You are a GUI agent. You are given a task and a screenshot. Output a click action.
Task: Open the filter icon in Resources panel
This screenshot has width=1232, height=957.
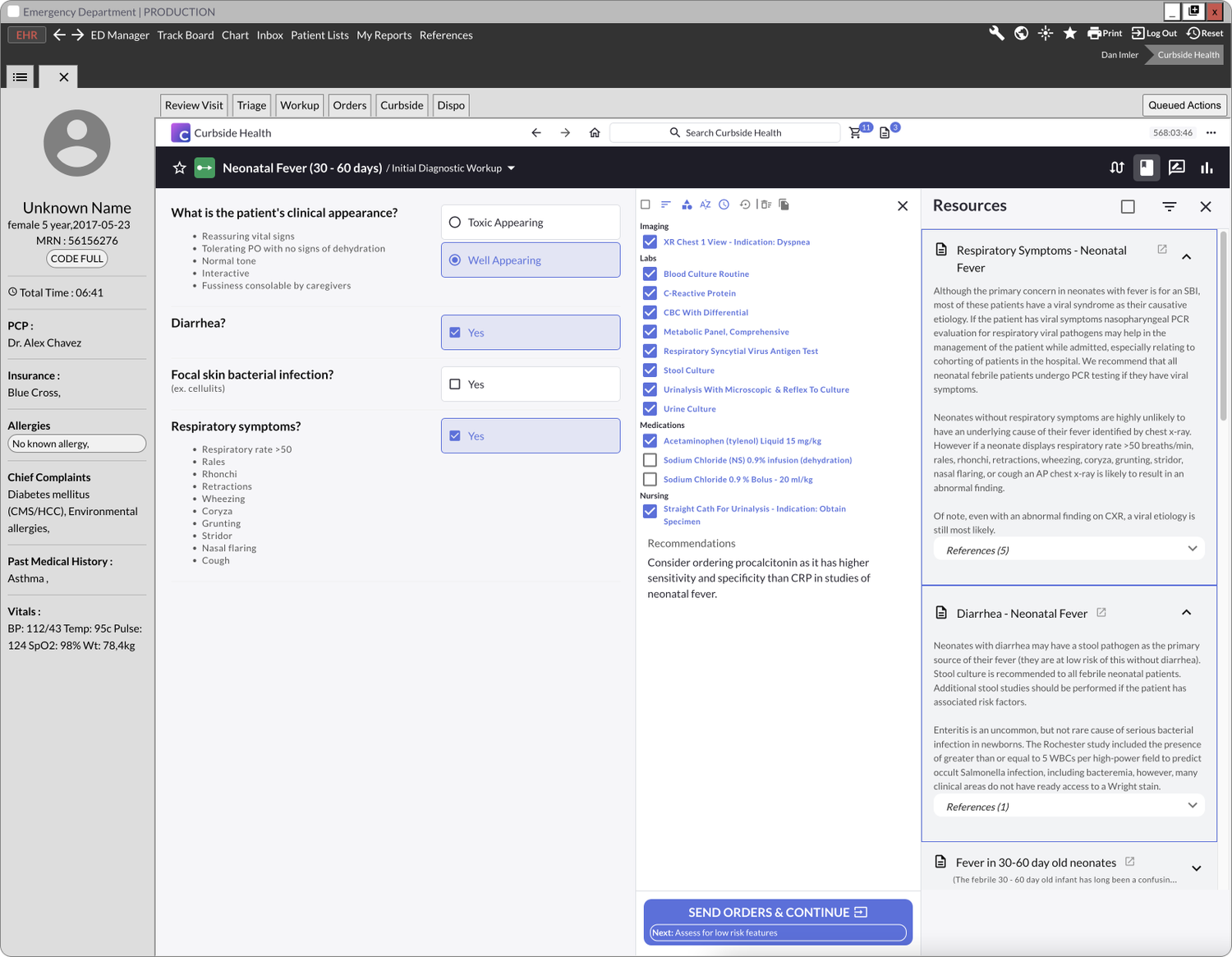tap(1169, 207)
